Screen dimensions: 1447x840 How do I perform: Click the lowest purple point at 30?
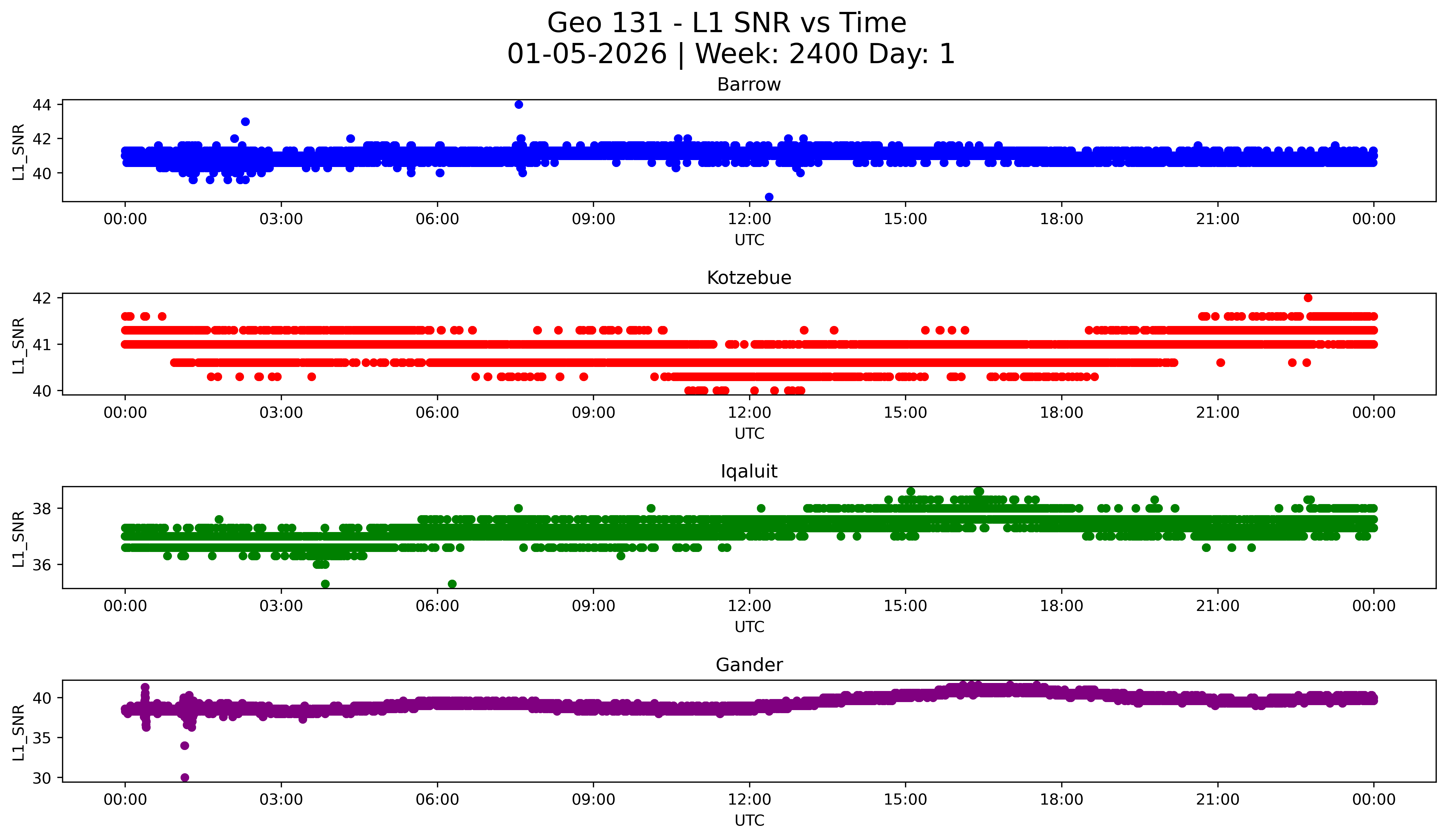click(x=185, y=777)
